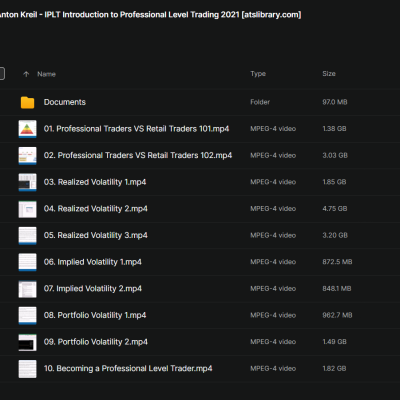Viewport: 400px width, 400px height.
Task: Open 03. Realized Volatility 1.mp4
Action: [95, 182]
